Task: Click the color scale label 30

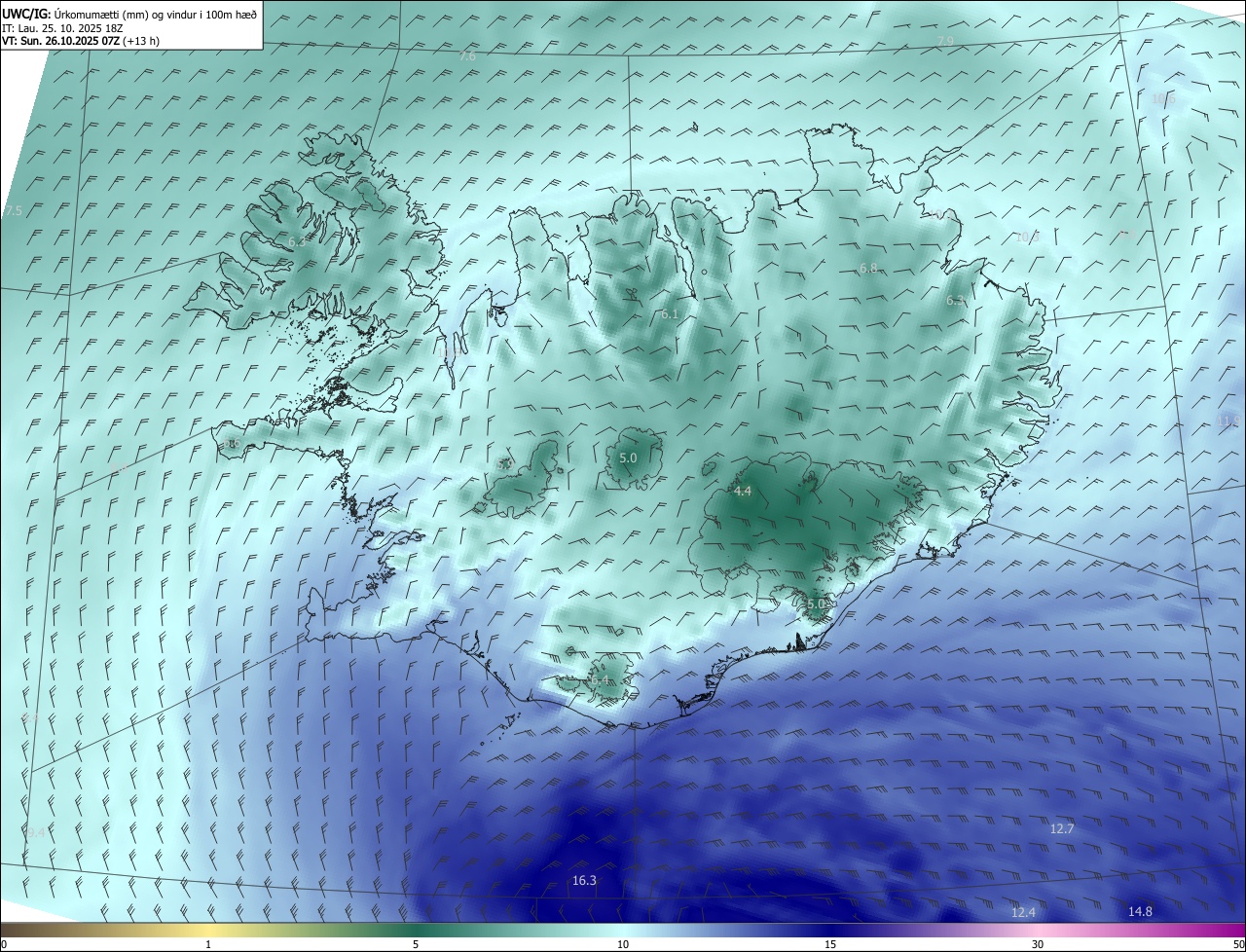Action: (x=1038, y=944)
